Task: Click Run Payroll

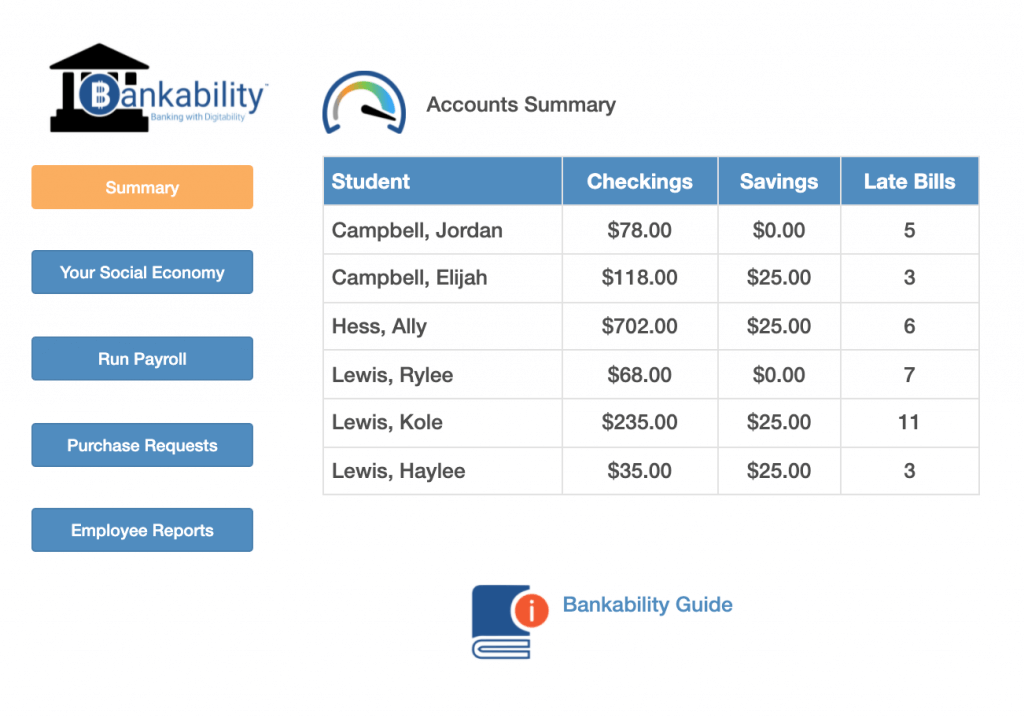Action: pyautogui.click(x=141, y=358)
